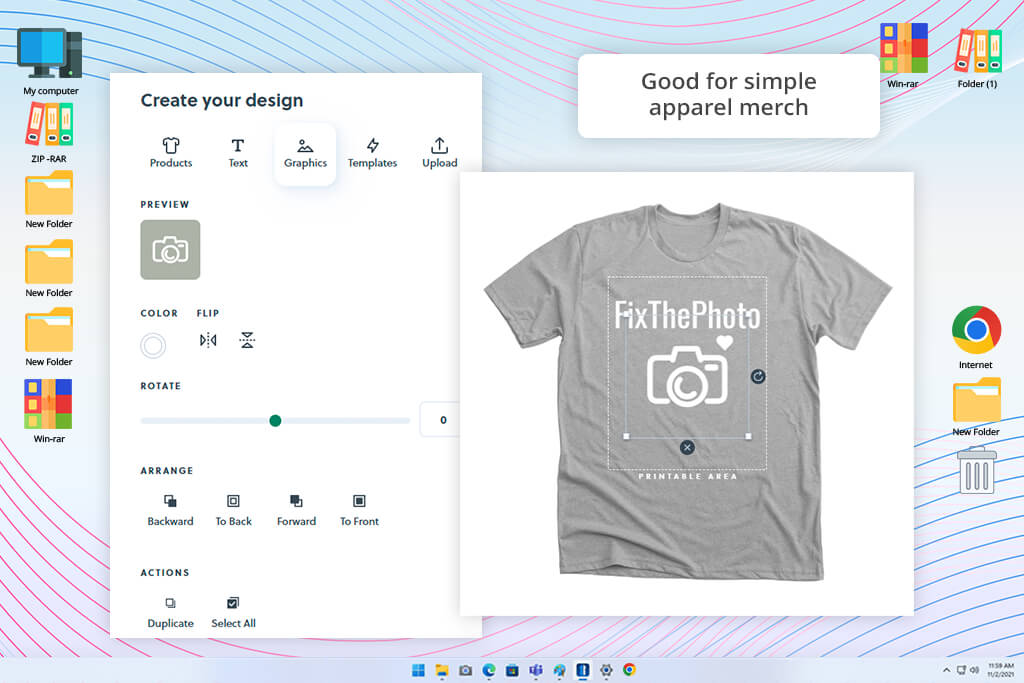The height and width of the screenshot is (683, 1024).
Task: Bring graphic Forward one layer
Action: click(x=296, y=510)
